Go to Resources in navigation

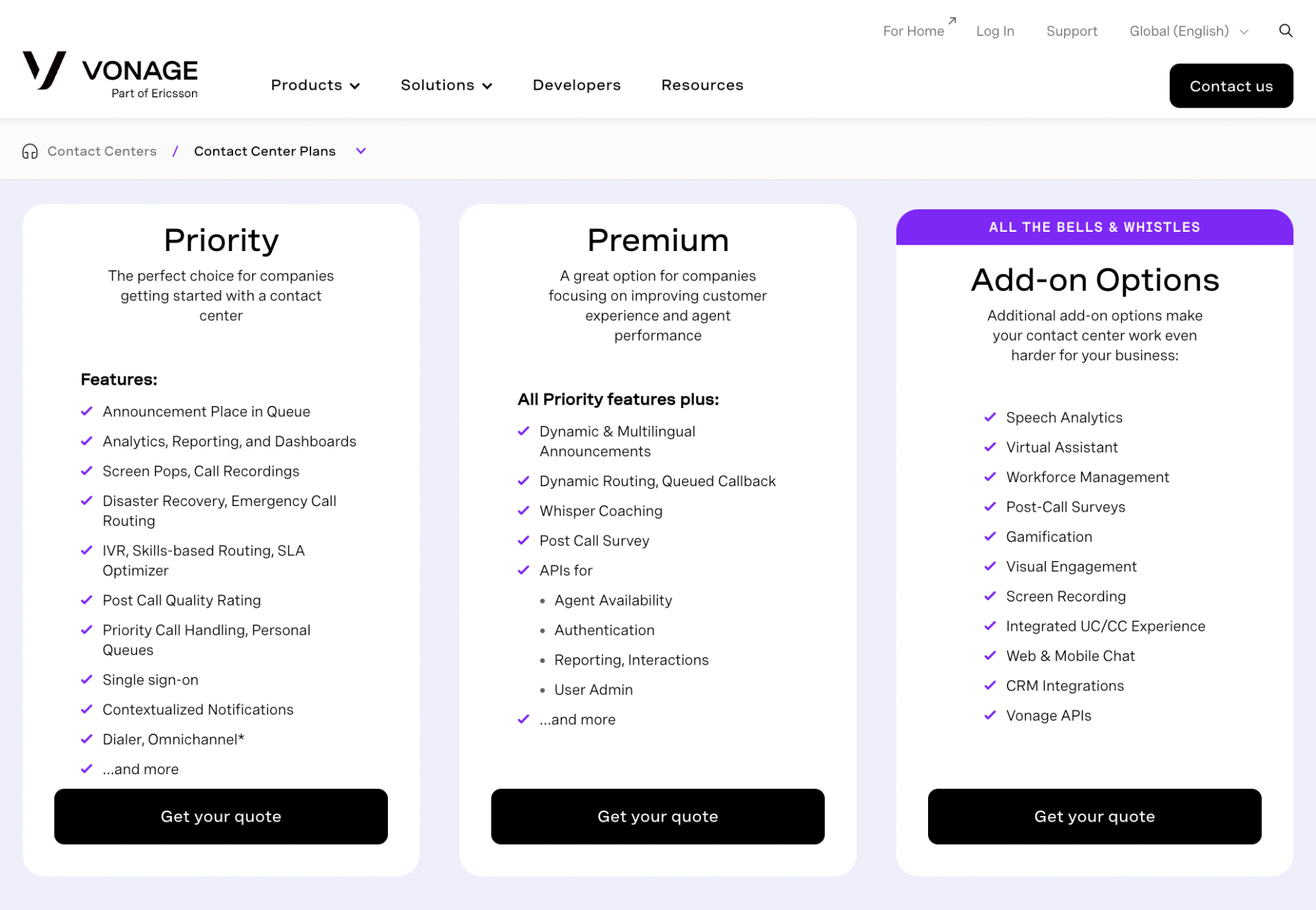tap(702, 85)
